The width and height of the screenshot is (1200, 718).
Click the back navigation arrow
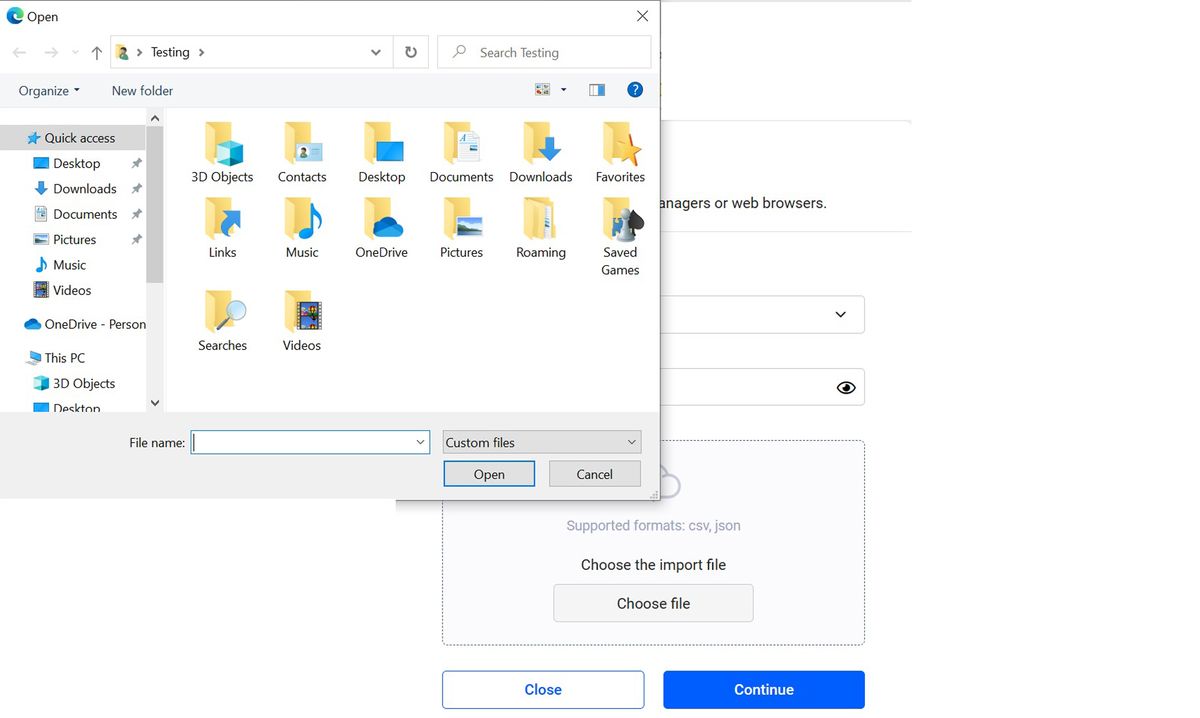click(19, 52)
